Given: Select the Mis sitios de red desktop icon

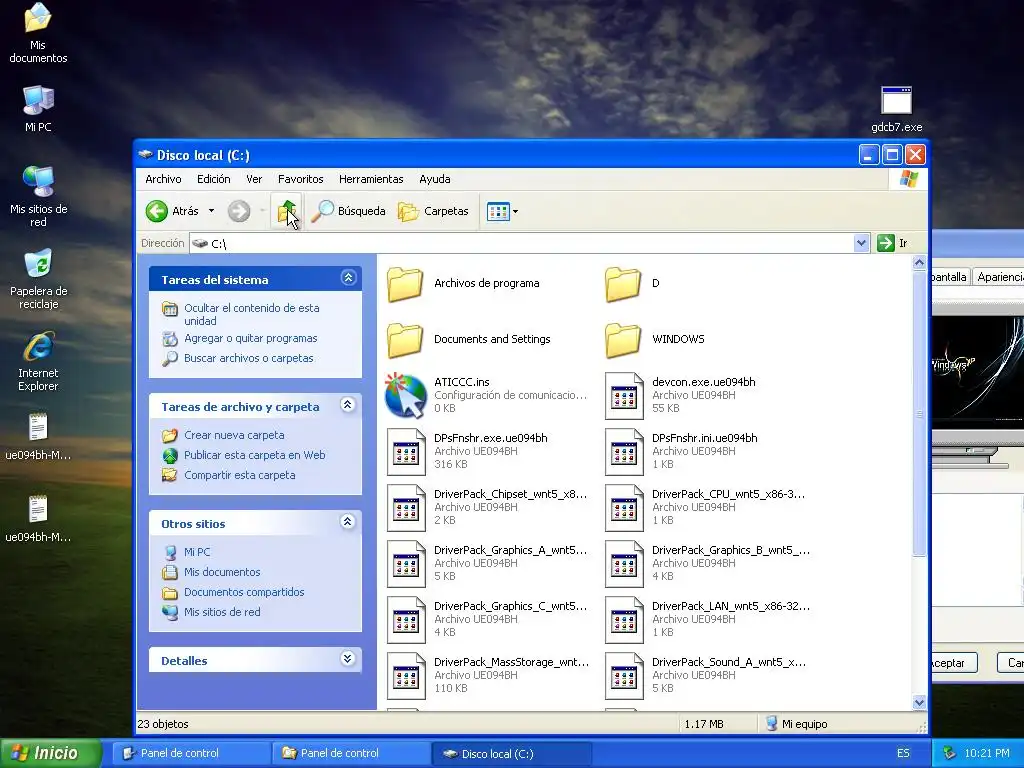Looking at the screenshot, I should coord(38,196).
